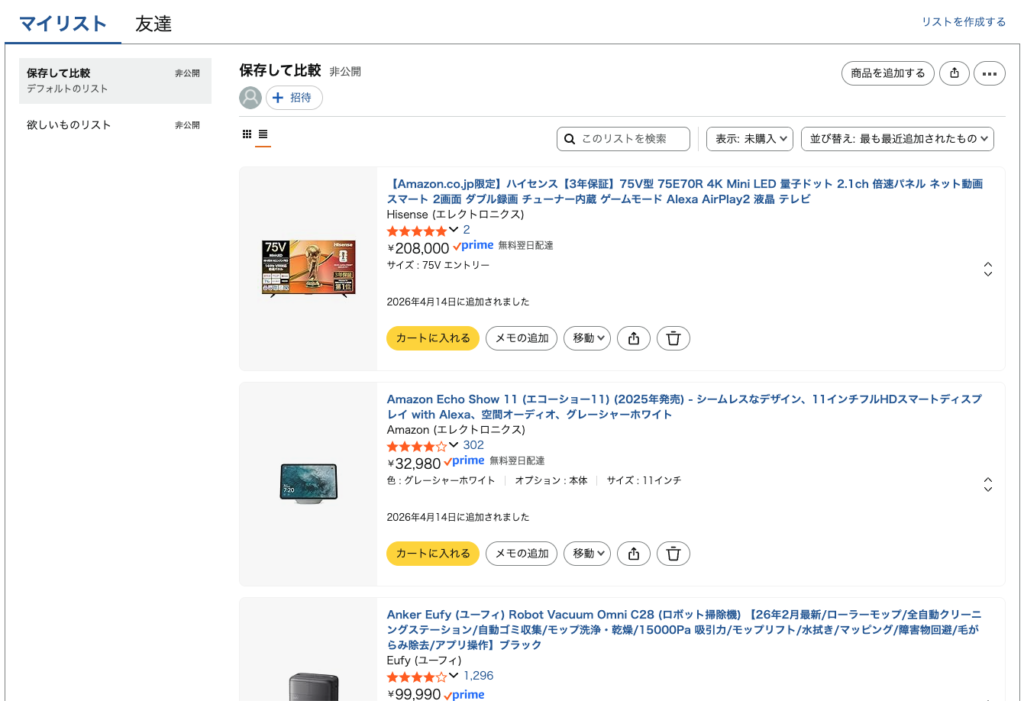Click the profile avatar icon

point(250,98)
